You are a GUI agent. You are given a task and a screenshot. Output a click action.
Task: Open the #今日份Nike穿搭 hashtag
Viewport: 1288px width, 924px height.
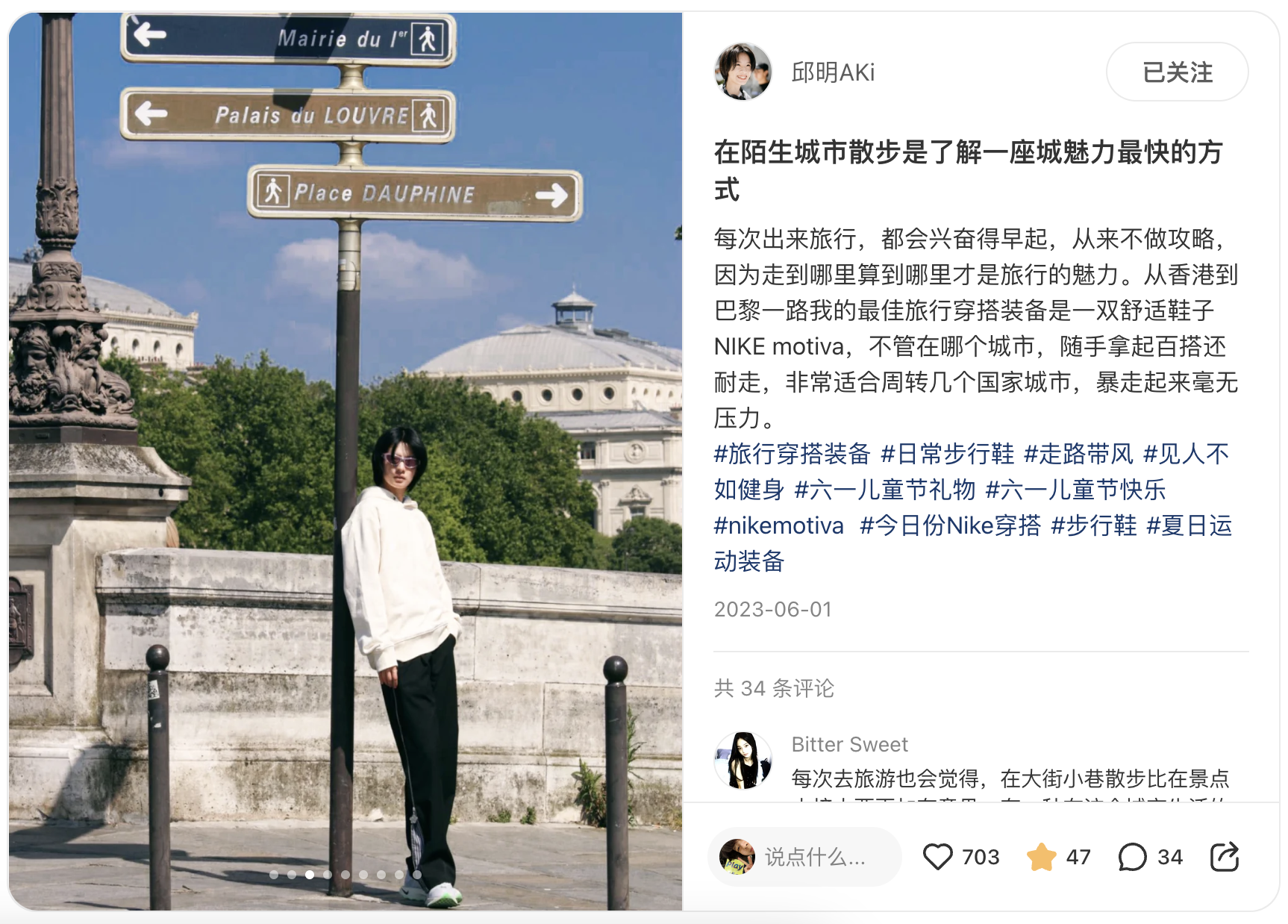(950, 525)
